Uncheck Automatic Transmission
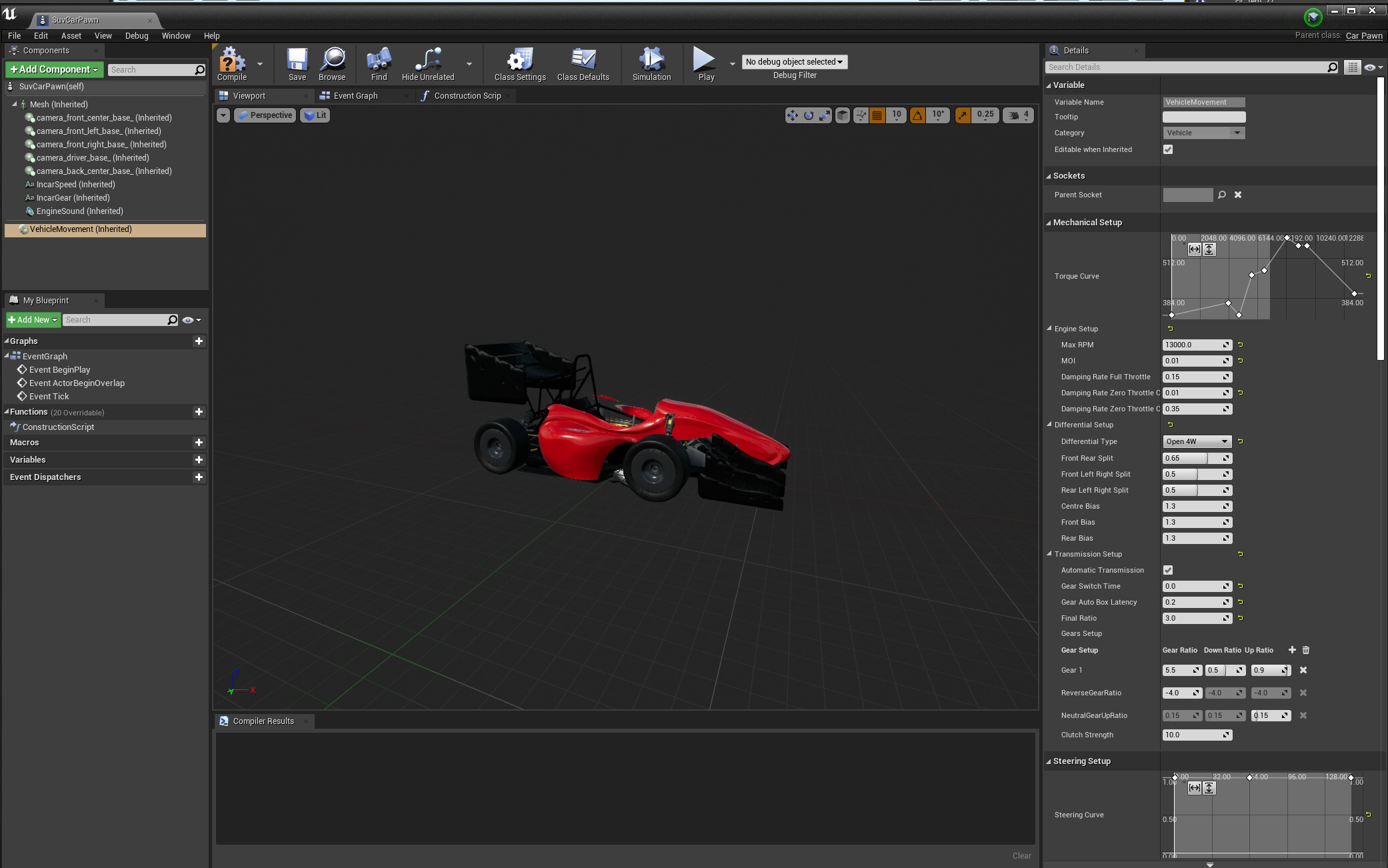This screenshot has height=868, width=1388. (x=1168, y=570)
